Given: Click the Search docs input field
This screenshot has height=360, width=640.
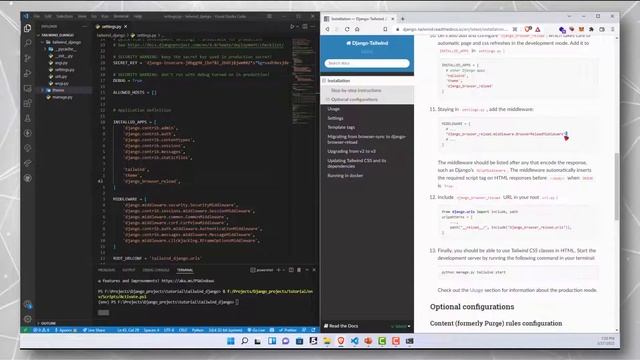Looking at the screenshot, I should [367, 63].
